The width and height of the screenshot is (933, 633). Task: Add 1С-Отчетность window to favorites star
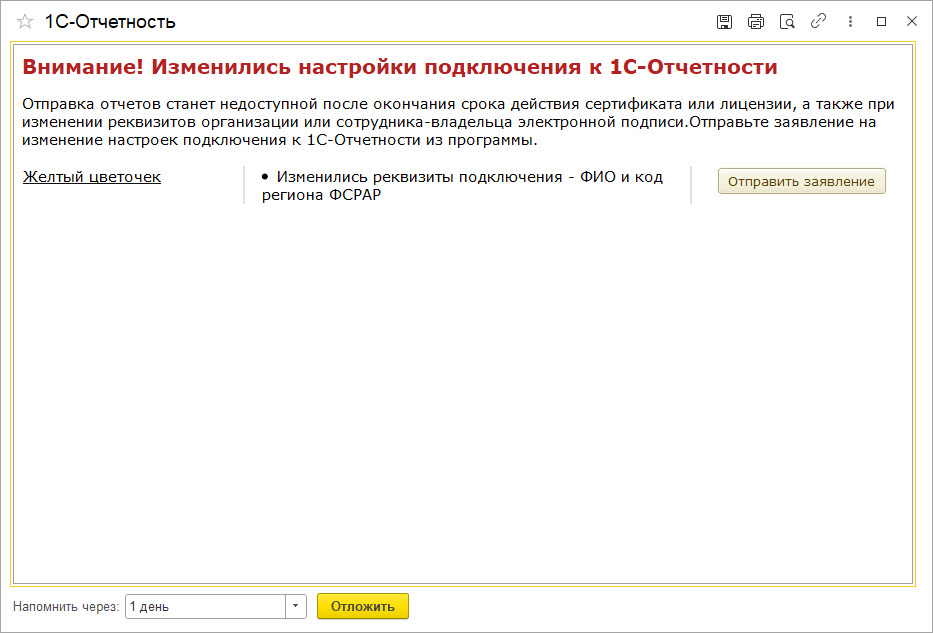(25, 22)
